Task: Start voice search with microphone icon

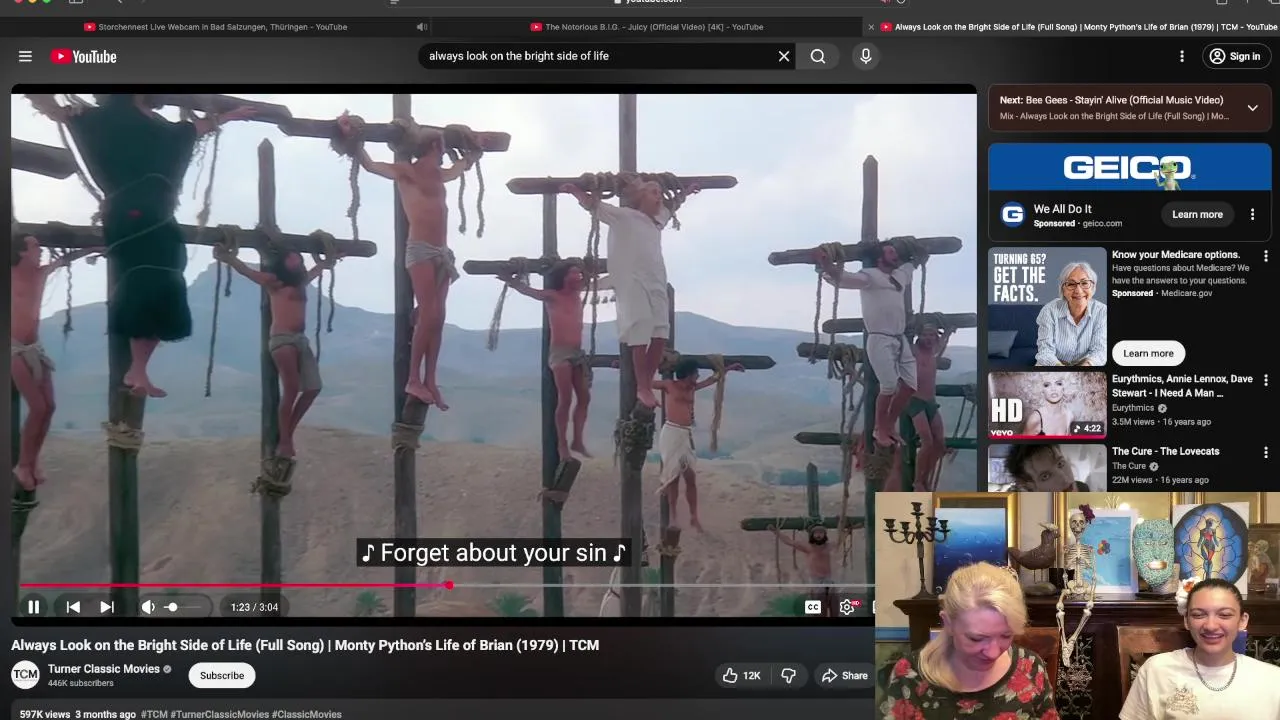Action: tap(866, 56)
